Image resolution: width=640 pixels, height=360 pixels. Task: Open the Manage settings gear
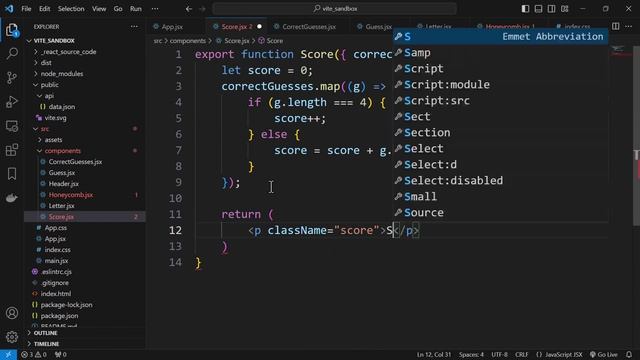click(12, 337)
